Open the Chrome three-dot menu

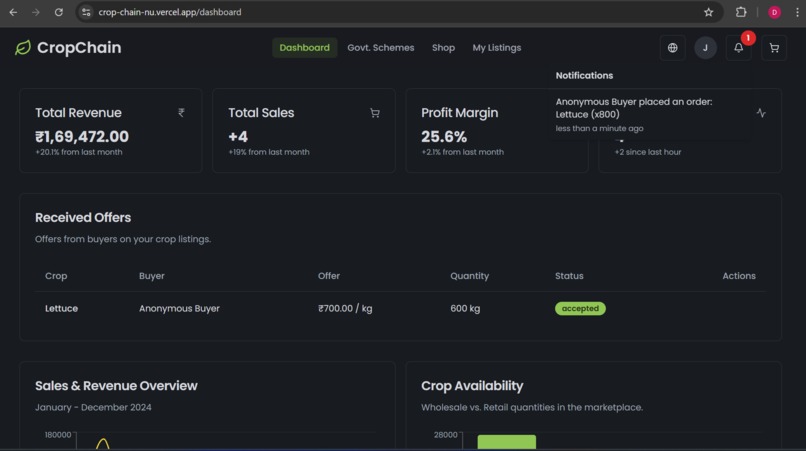click(x=797, y=12)
